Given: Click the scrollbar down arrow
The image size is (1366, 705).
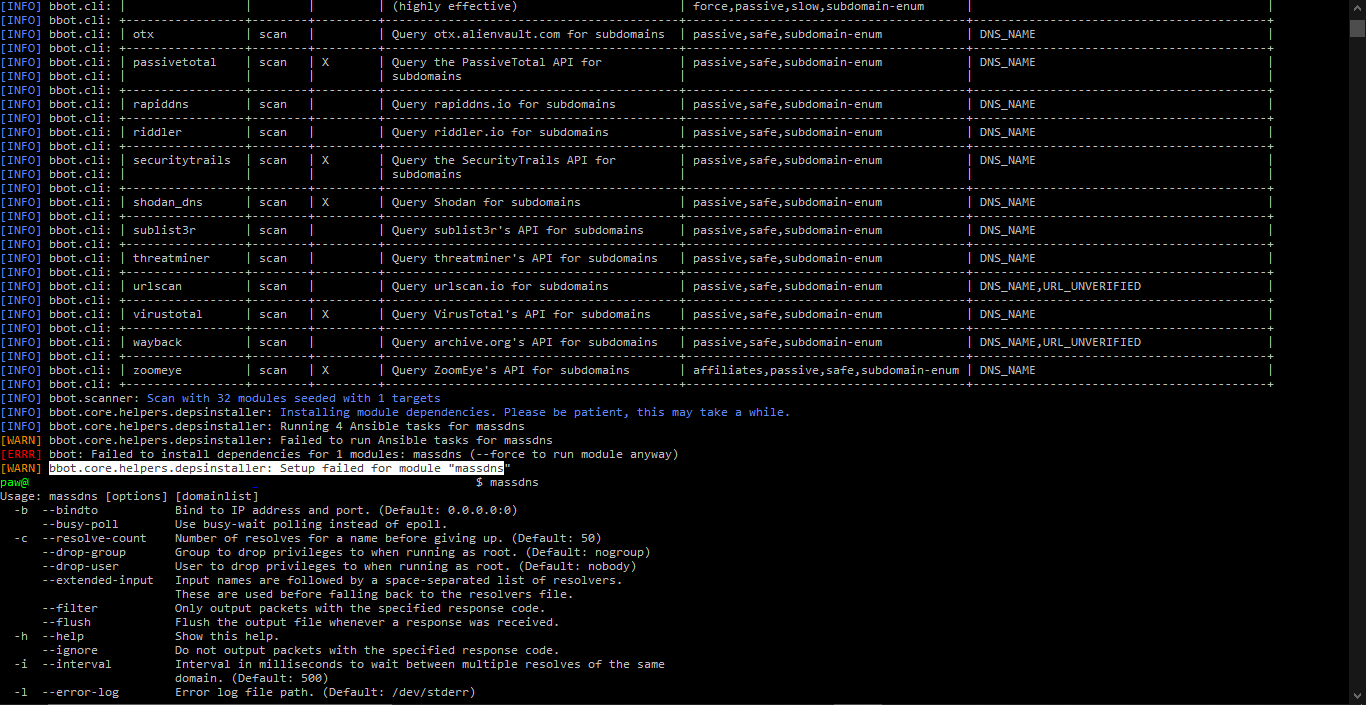Looking at the screenshot, I should pyautogui.click(x=1359, y=697).
